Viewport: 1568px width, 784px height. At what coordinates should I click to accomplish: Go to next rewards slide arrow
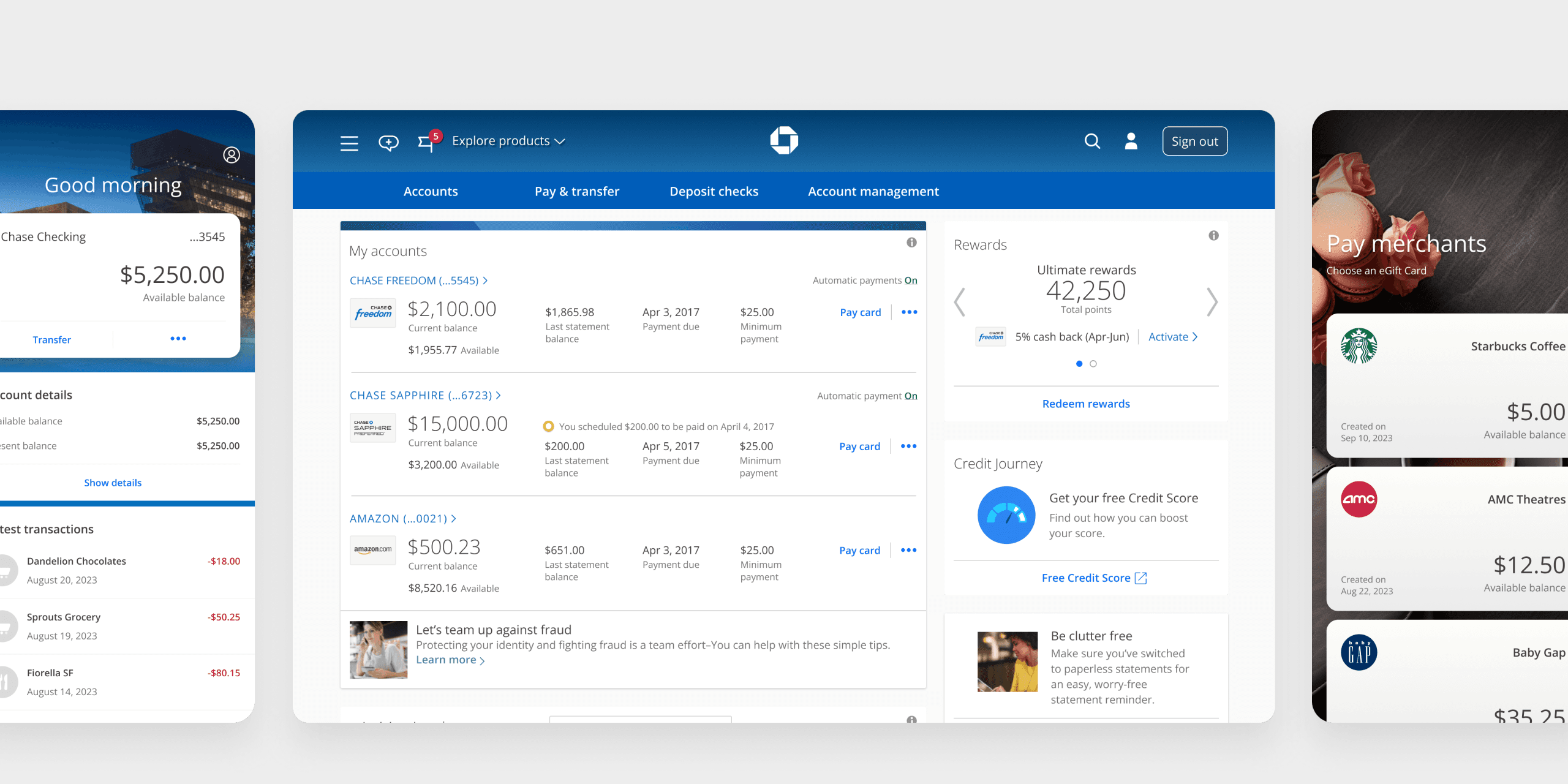point(1212,302)
